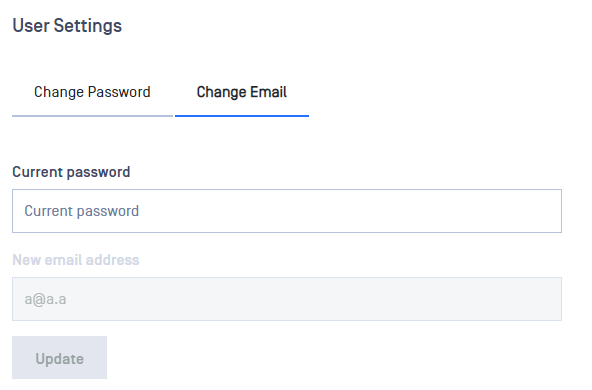
Task: Select the Change Email tab
Action: pos(242,92)
